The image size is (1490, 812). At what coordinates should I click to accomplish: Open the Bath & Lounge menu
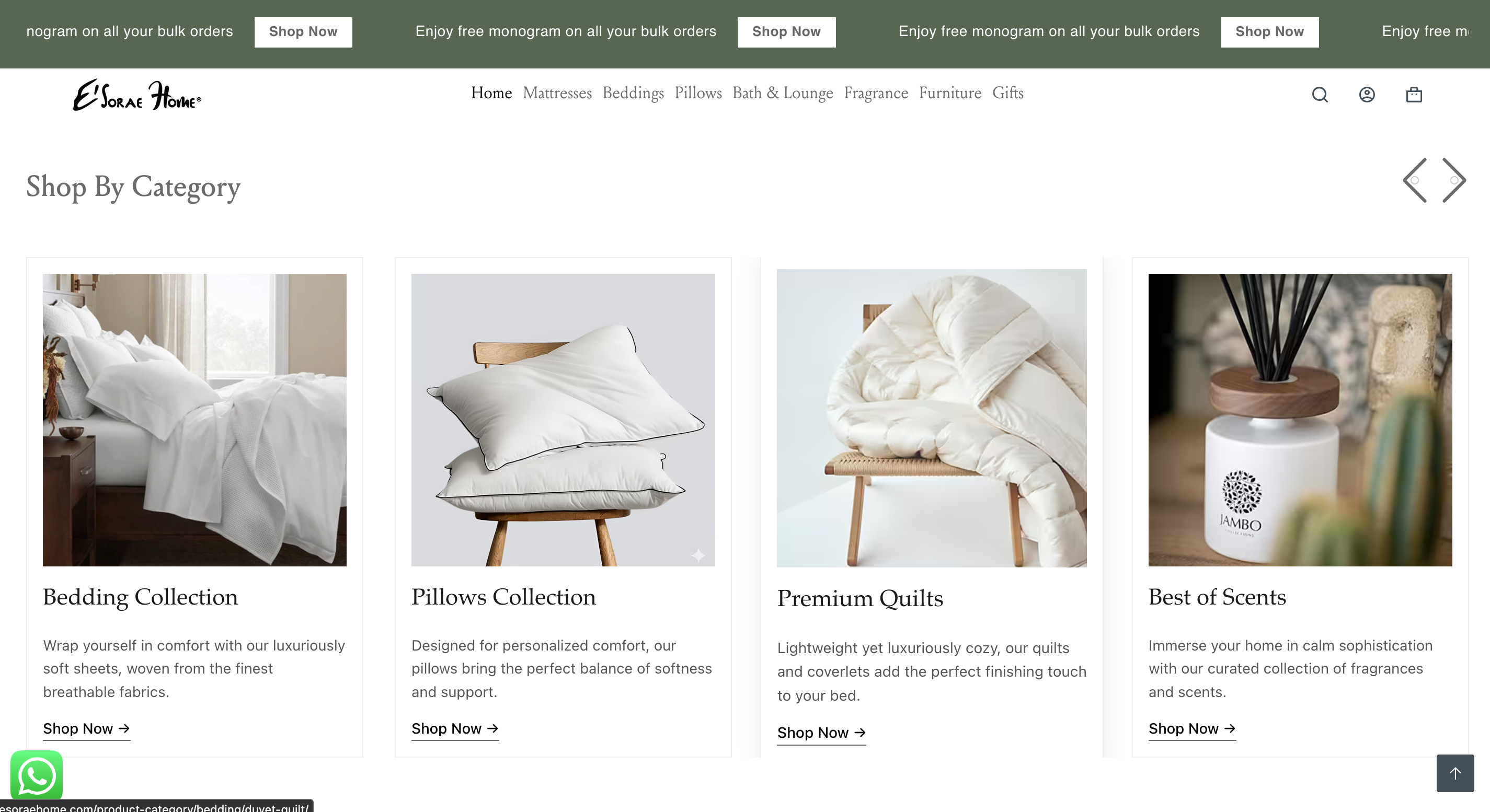point(783,93)
